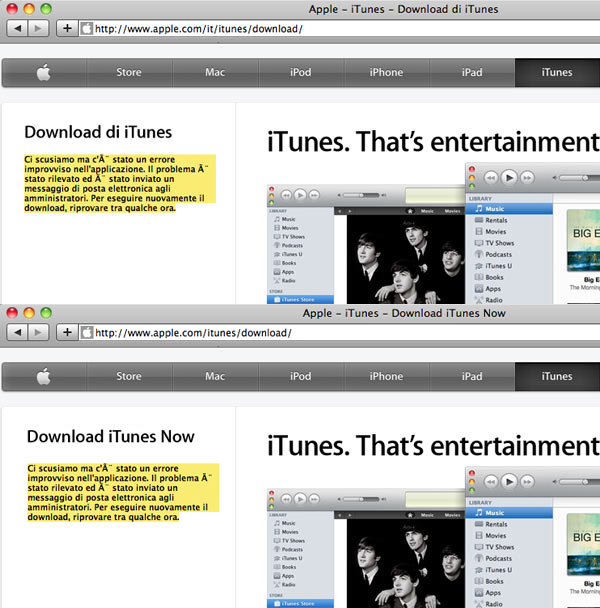Click the Apple logo in the 'Download iTunes Now' window
Screen dimensions: 600x608
(44, 377)
